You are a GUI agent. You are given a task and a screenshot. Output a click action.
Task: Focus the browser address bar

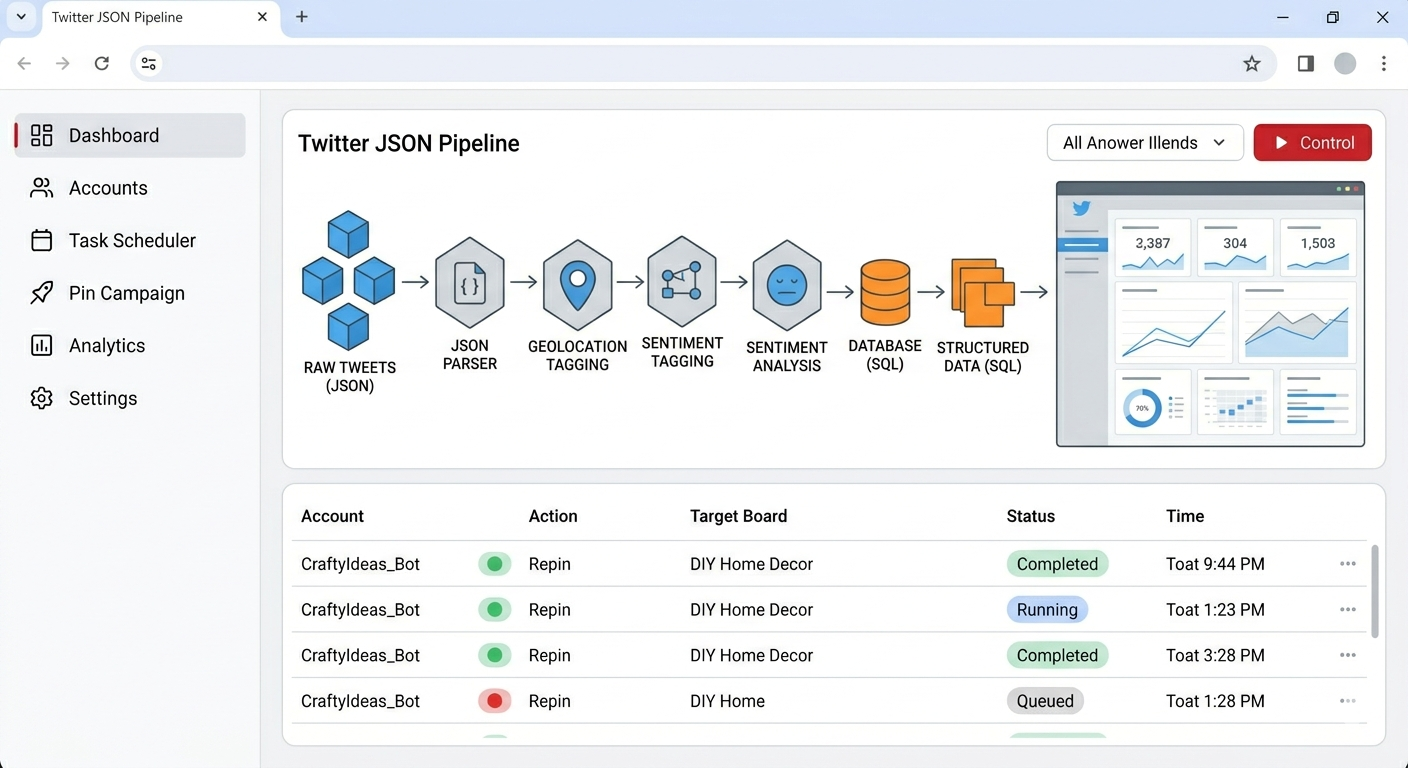point(705,64)
